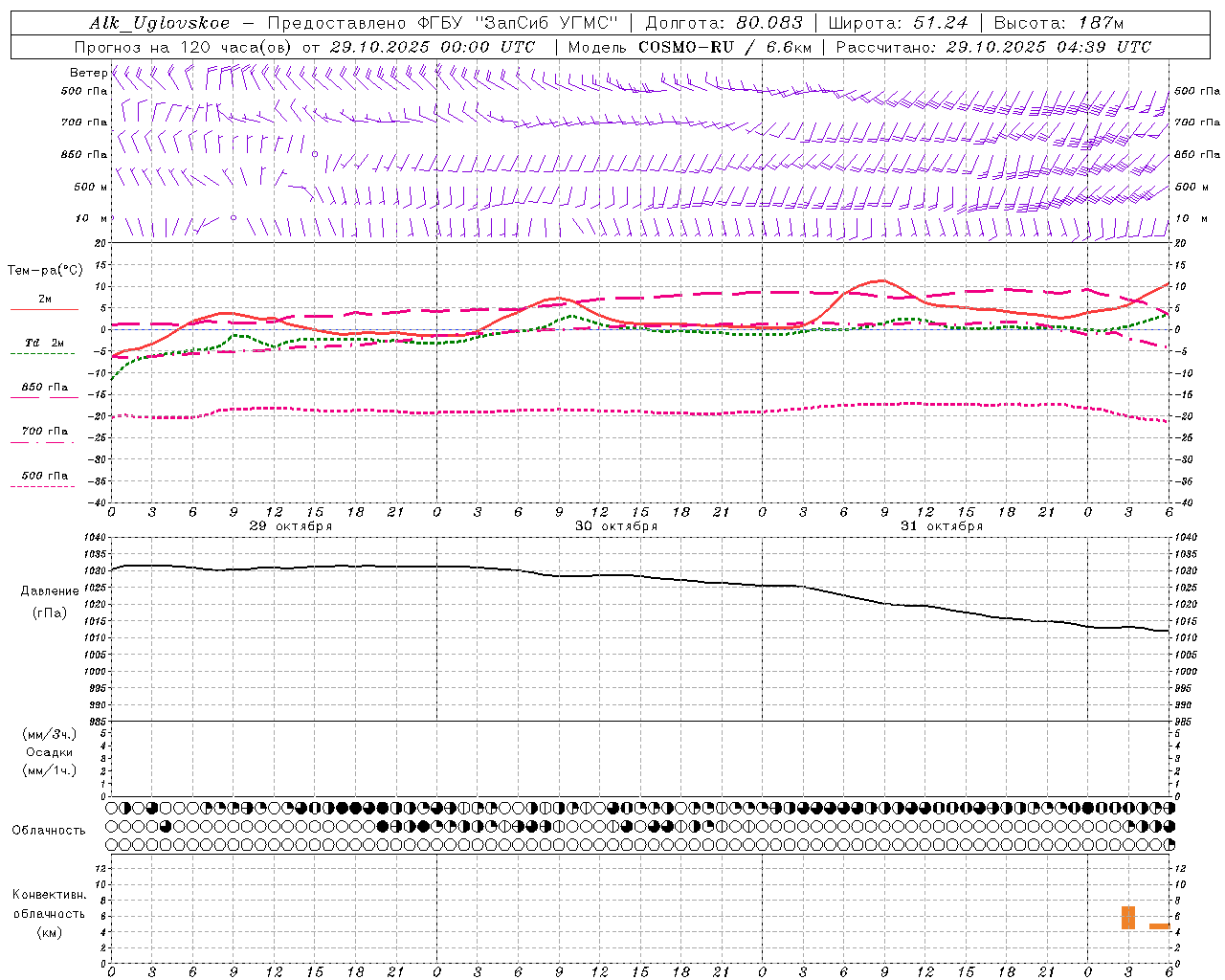
Task: Click the "Осадки" precipitation panel label
Action: coord(49,752)
